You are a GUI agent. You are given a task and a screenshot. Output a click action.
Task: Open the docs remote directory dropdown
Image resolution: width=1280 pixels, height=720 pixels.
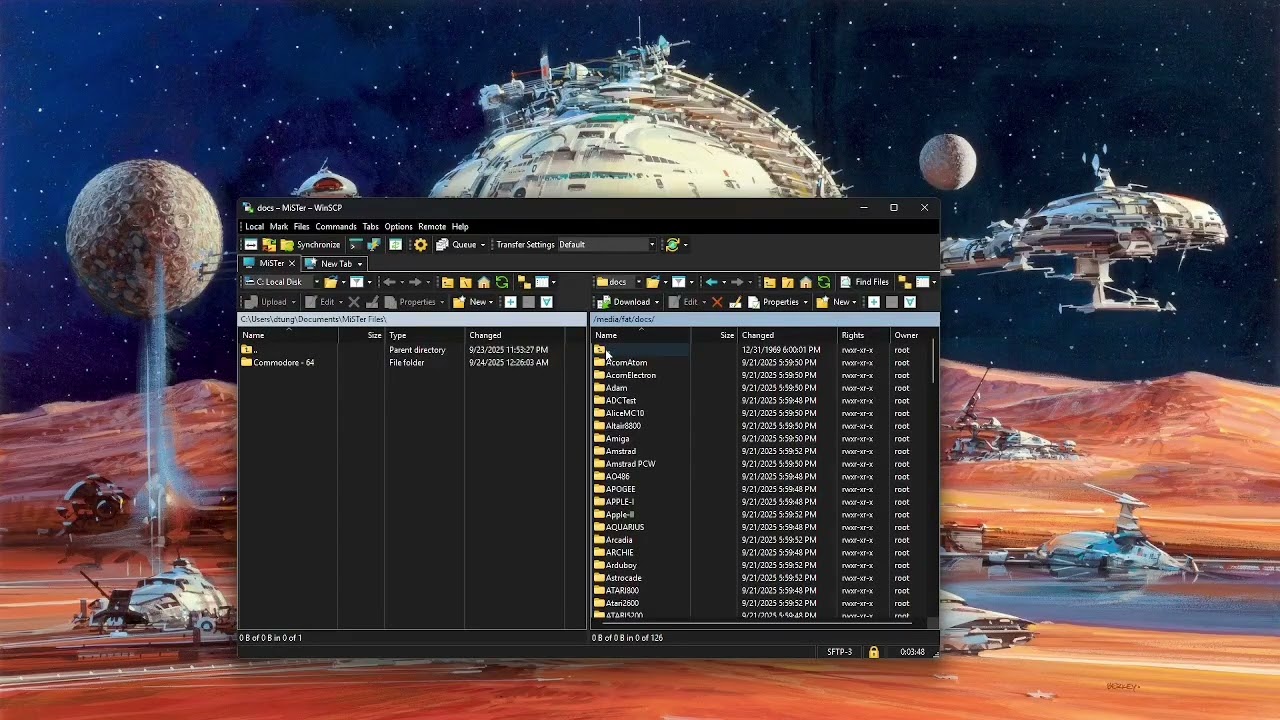pos(639,282)
